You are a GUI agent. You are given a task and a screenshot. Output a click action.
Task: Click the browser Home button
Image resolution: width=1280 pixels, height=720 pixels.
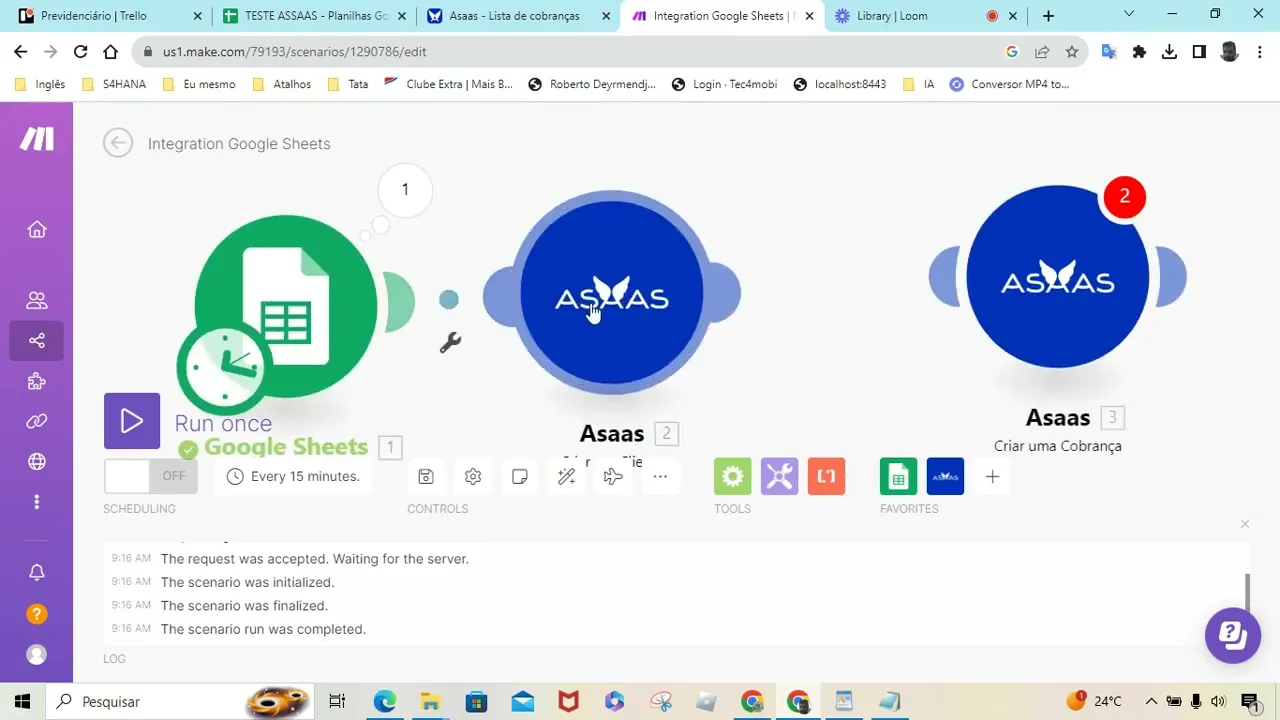[x=111, y=52]
